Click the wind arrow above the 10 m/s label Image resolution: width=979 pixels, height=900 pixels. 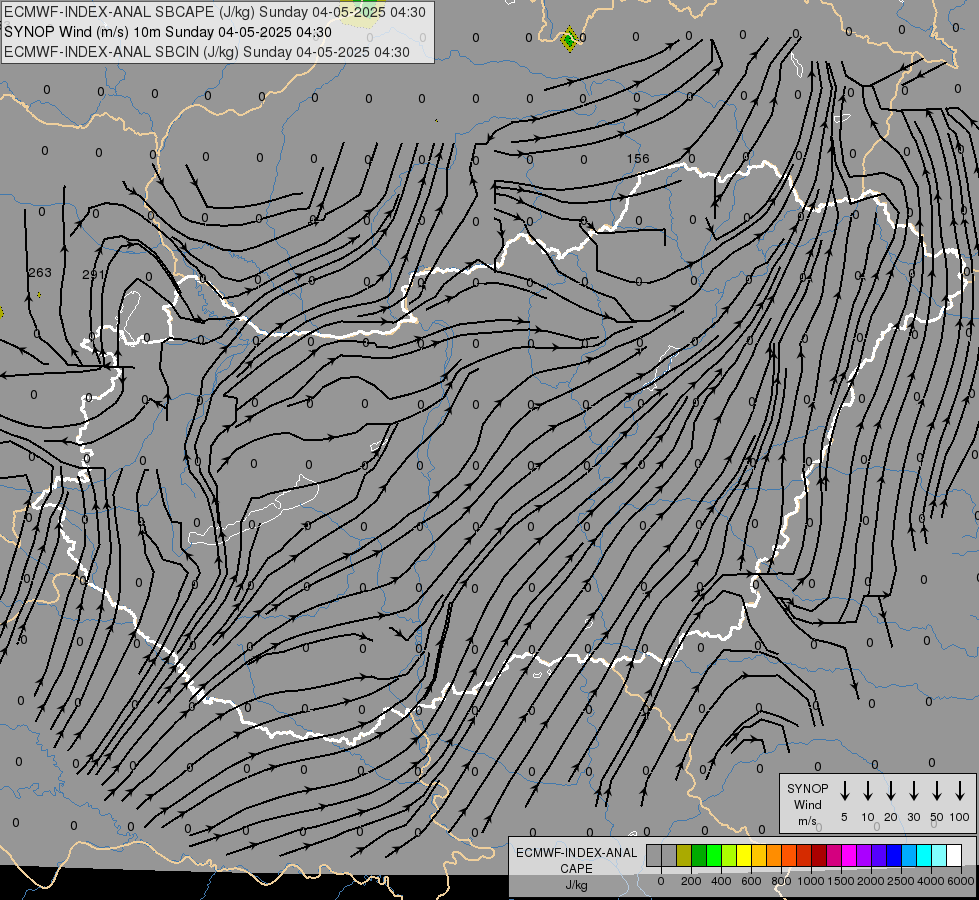click(867, 791)
